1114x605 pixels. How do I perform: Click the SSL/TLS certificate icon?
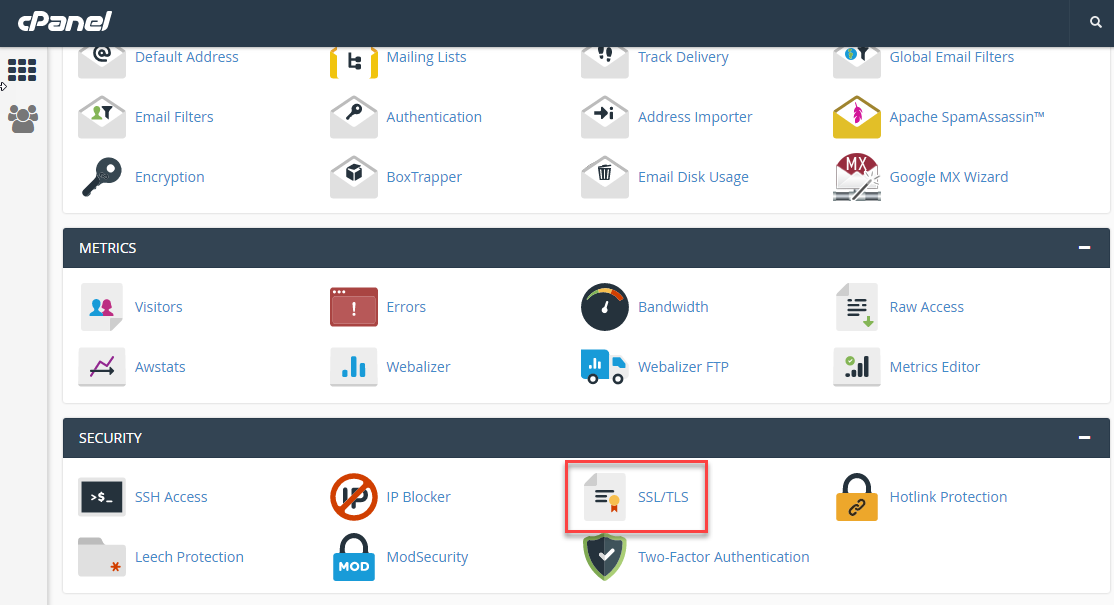coord(605,497)
